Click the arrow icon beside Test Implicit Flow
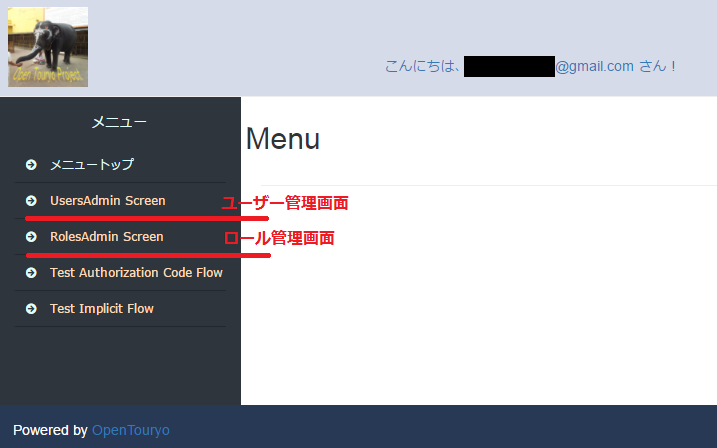 31,309
